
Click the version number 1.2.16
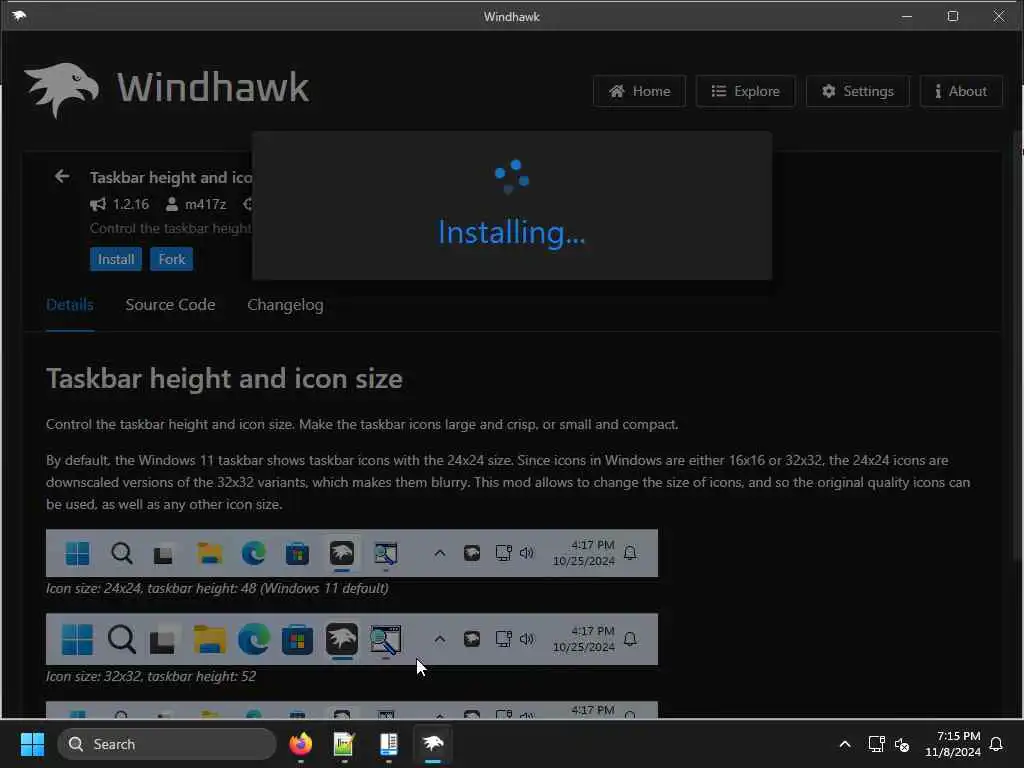131,204
